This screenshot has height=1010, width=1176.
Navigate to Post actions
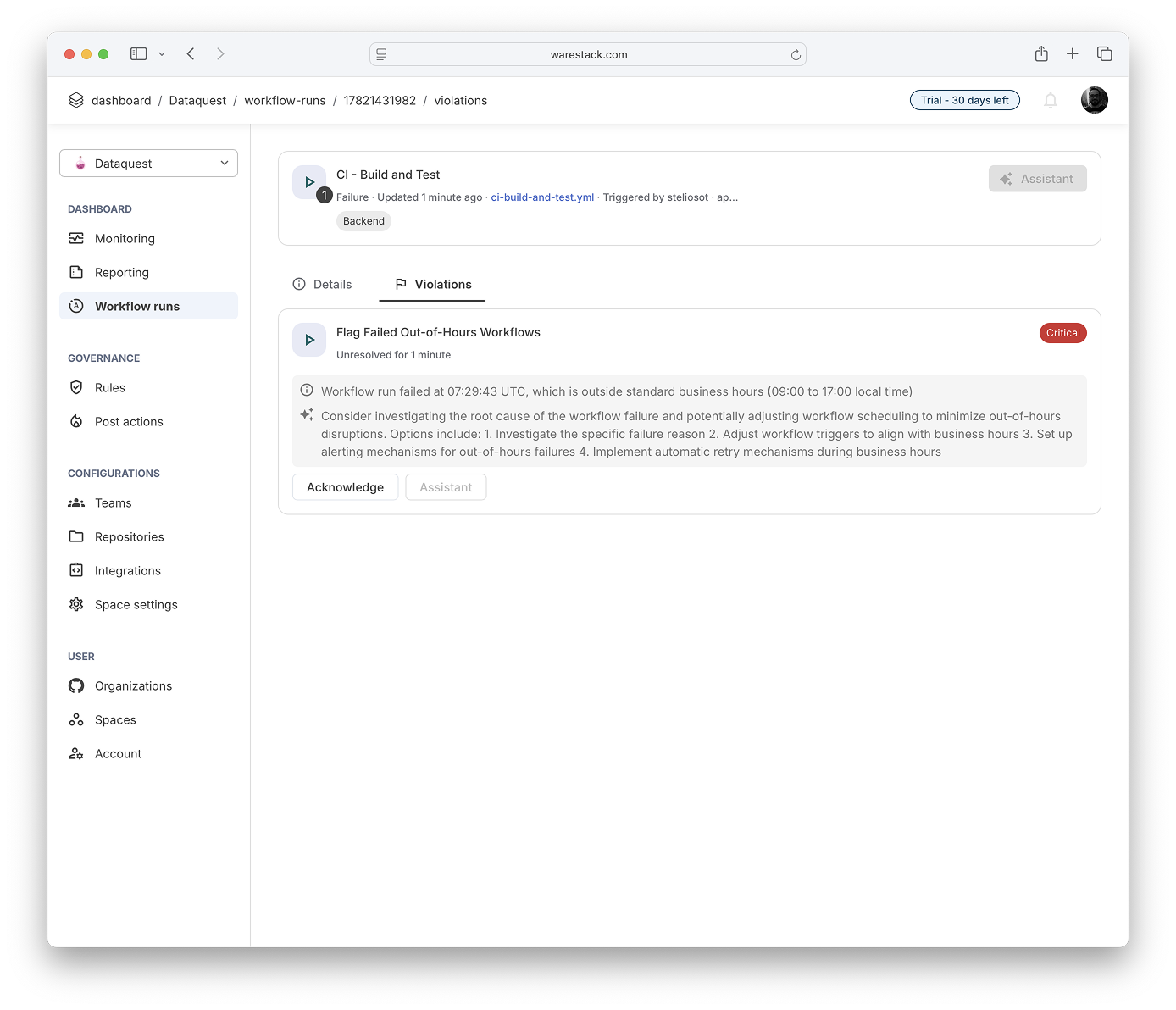pos(128,422)
